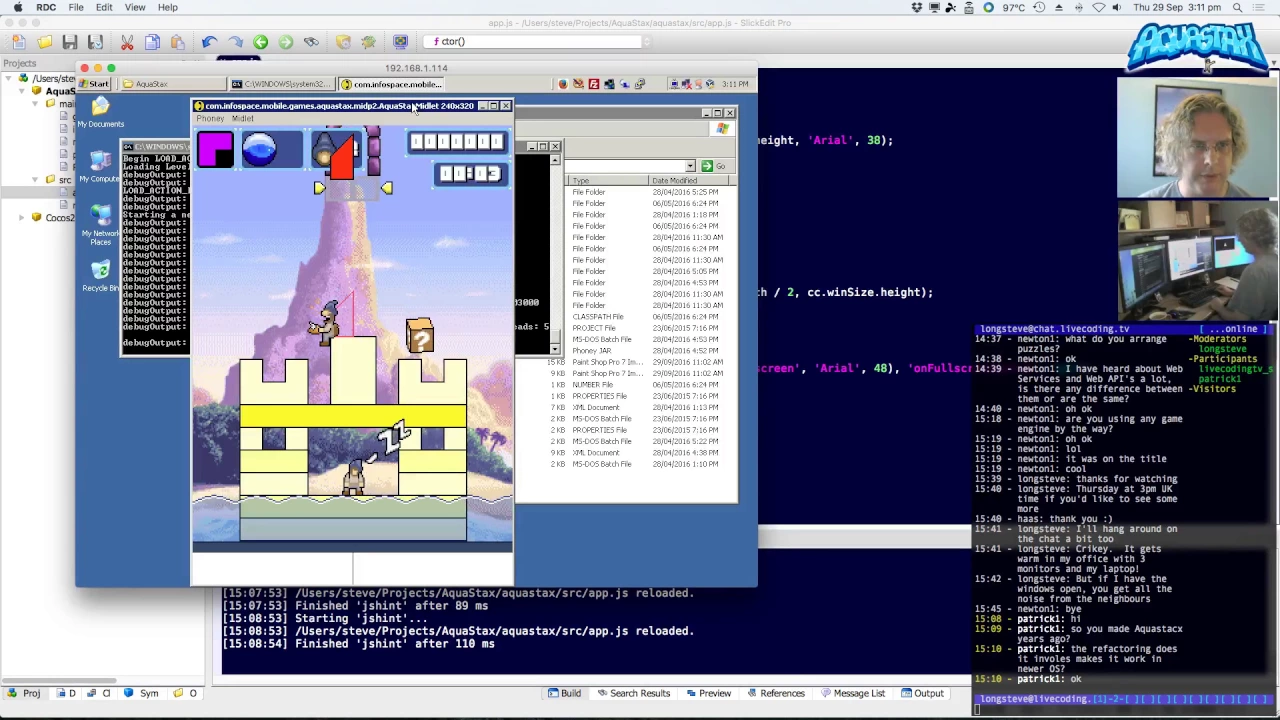Open the Phoney menu in emulator
Screen dimensions: 1280x720
(210, 118)
